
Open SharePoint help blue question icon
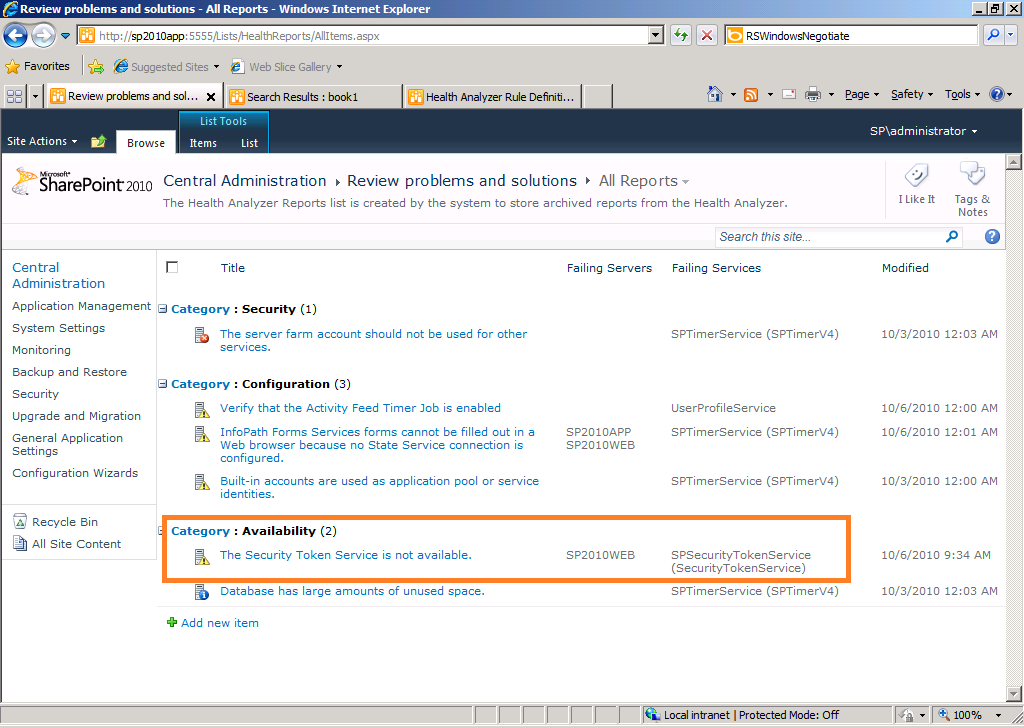pyautogui.click(x=992, y=236)
